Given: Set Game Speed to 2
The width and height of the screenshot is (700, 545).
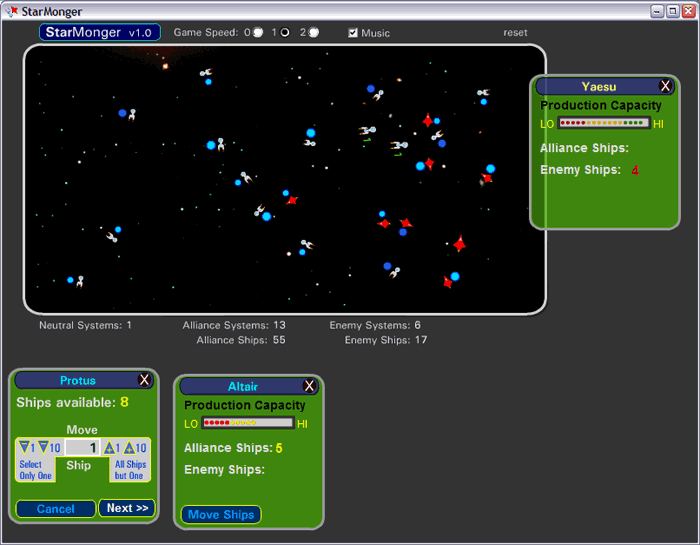Looking at the screenshot, I should (314, 32).
